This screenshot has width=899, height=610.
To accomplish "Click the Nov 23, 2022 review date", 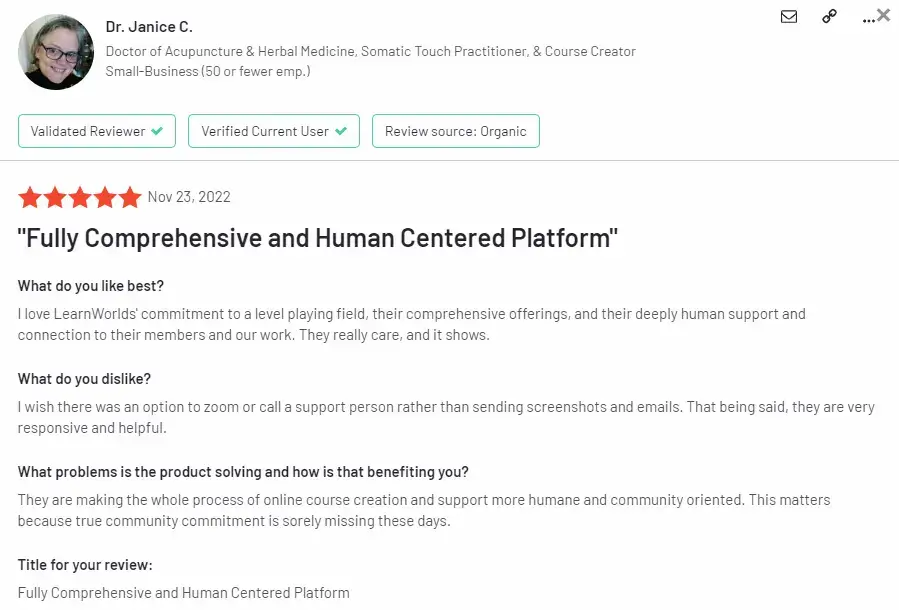I will [x=189, y=197].
